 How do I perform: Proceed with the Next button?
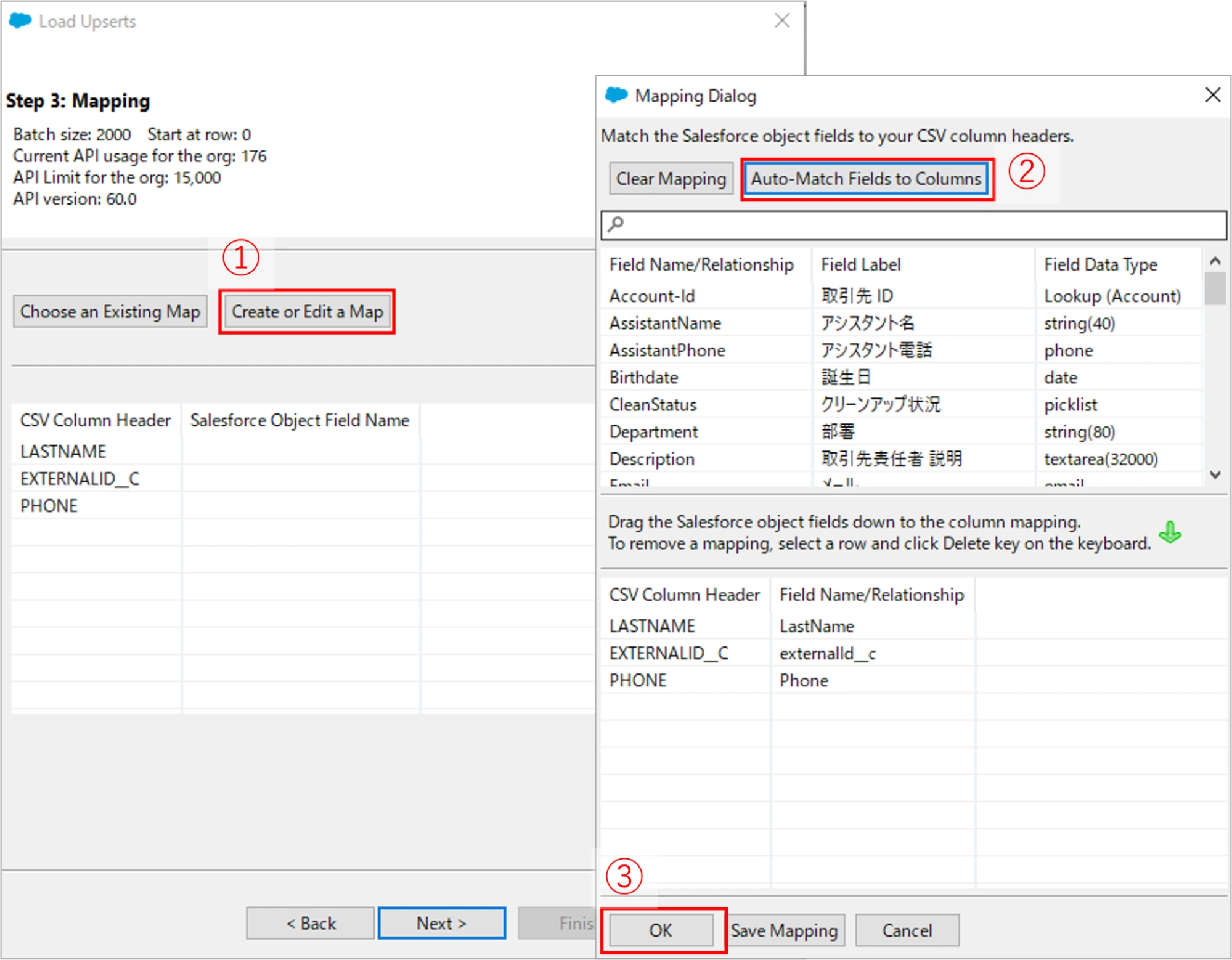click(442, 923)
